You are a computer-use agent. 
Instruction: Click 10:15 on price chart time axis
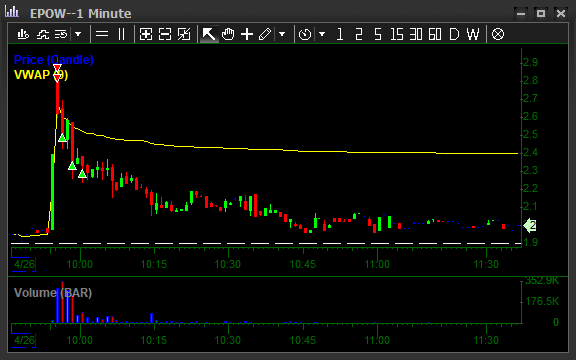click(154, 264)
